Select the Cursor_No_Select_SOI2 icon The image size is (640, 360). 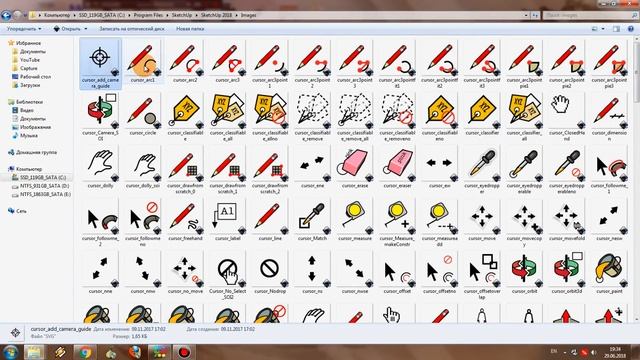click(228, 269)
